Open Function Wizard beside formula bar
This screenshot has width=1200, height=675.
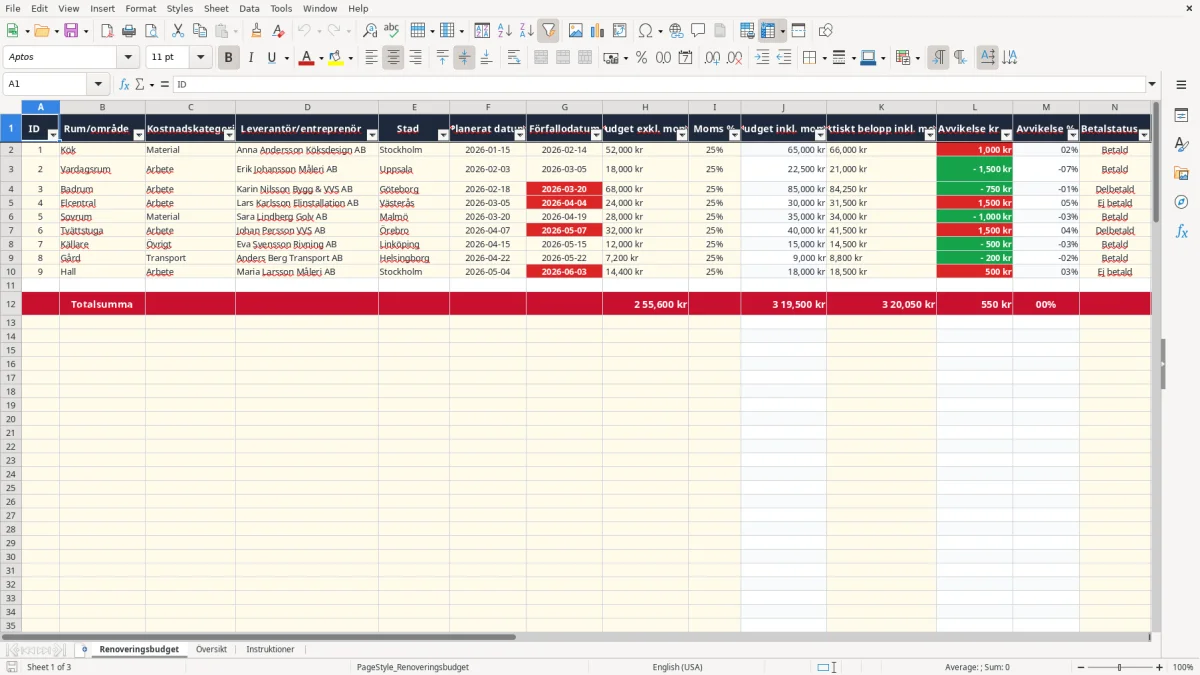tap(125, 85)
